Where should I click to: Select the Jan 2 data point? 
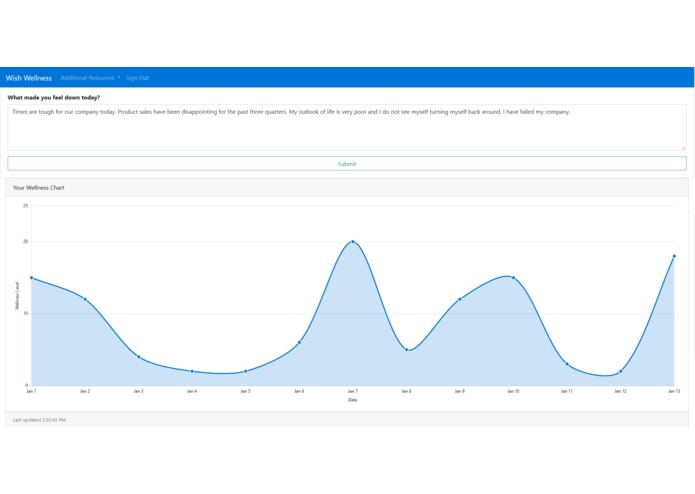[85, 300]
